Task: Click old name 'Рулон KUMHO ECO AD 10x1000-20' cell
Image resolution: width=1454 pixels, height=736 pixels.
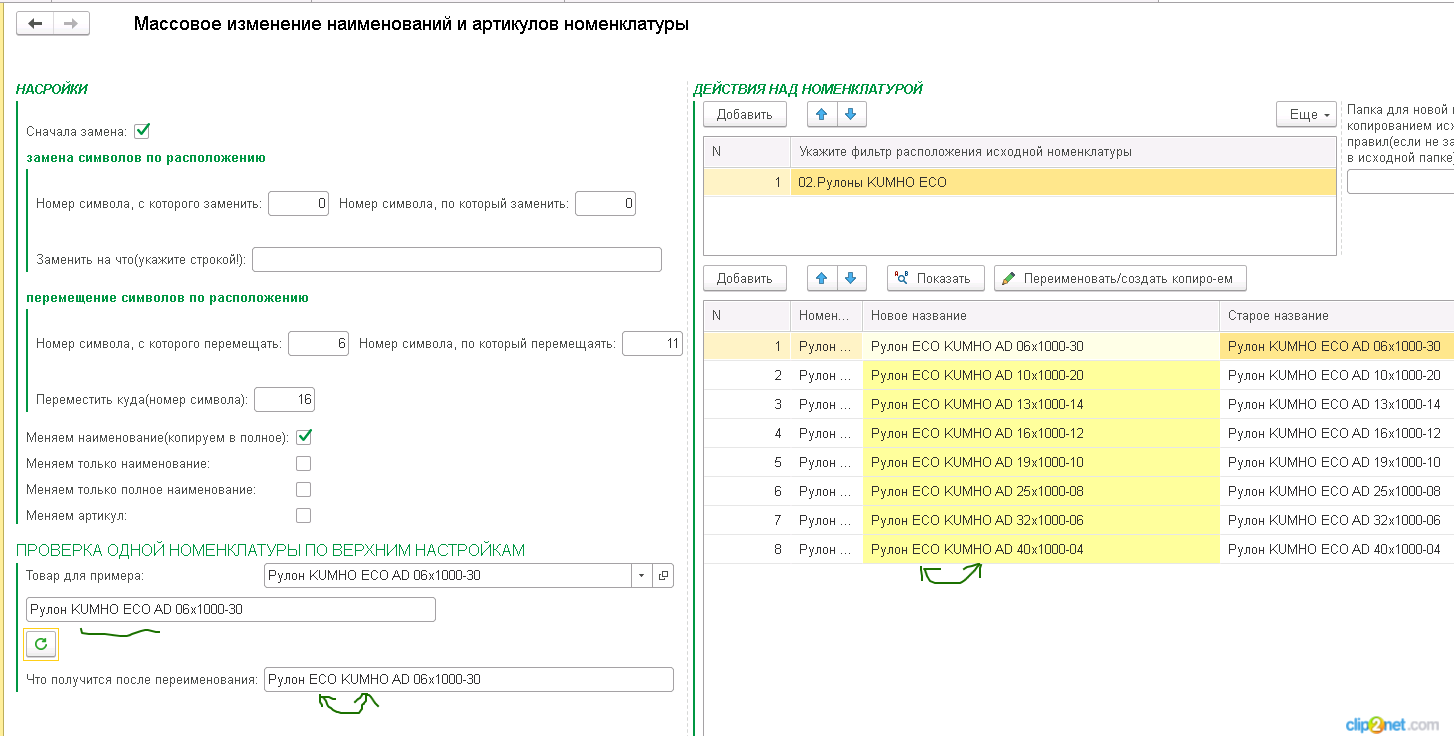Action: (1336, 376)
